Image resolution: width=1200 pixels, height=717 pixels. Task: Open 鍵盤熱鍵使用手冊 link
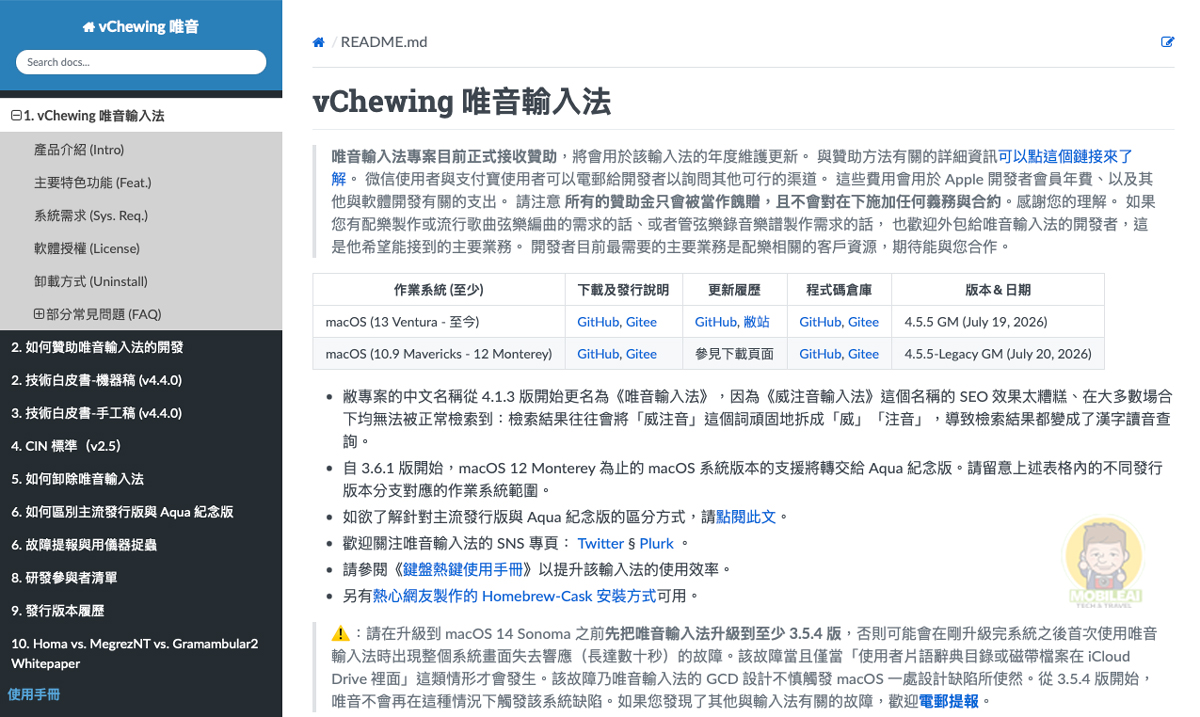[x=464, y=569]
